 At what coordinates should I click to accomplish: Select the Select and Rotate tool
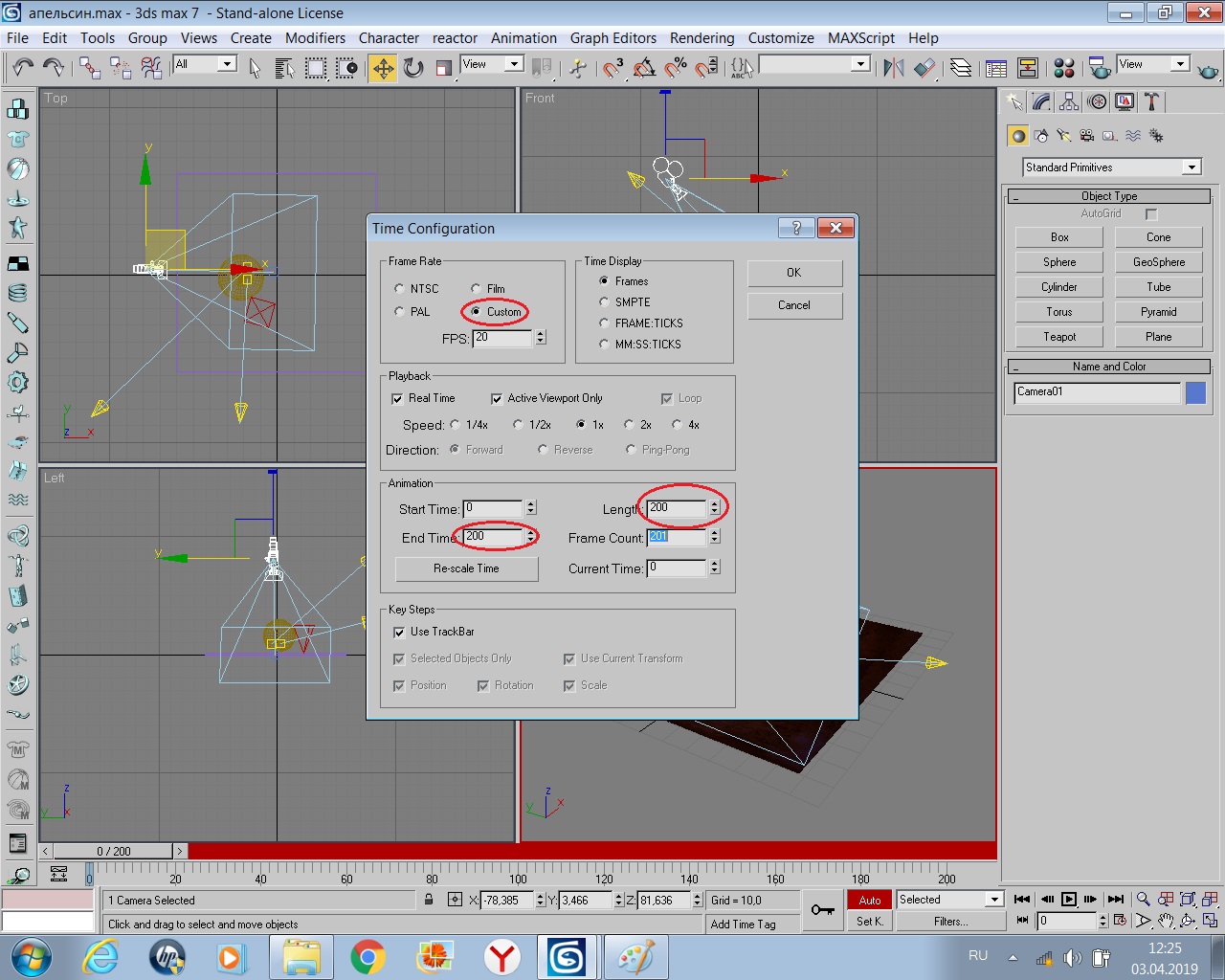413,68
